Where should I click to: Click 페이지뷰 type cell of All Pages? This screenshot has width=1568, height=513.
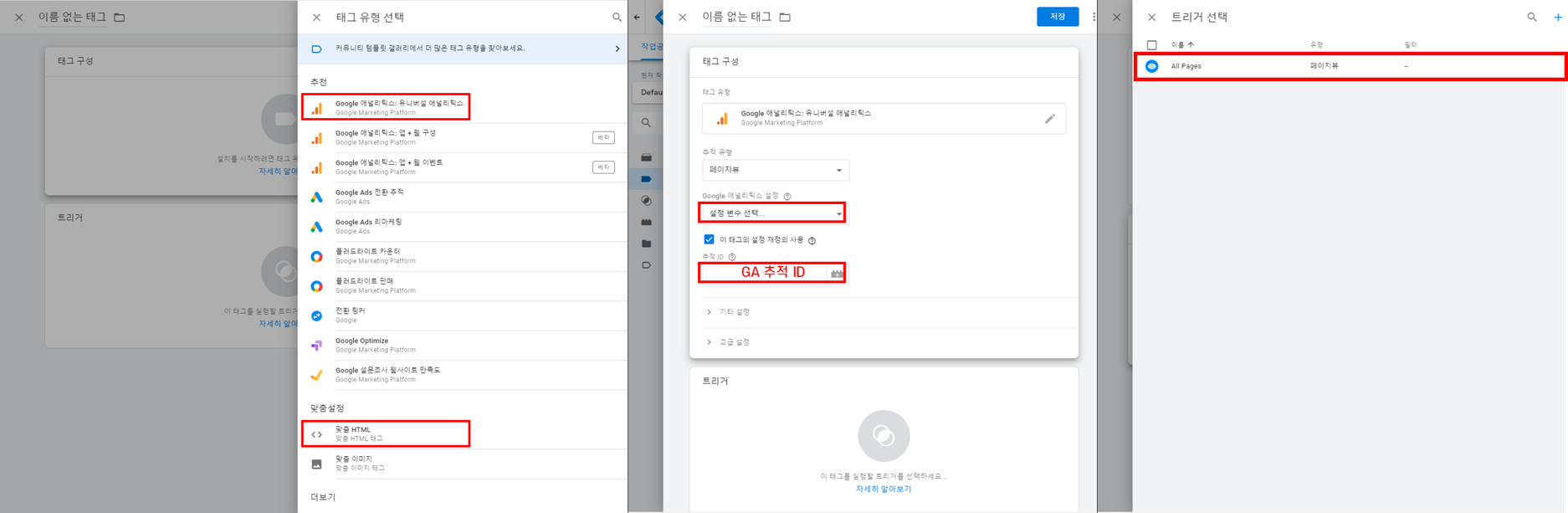coord(1324,66)
